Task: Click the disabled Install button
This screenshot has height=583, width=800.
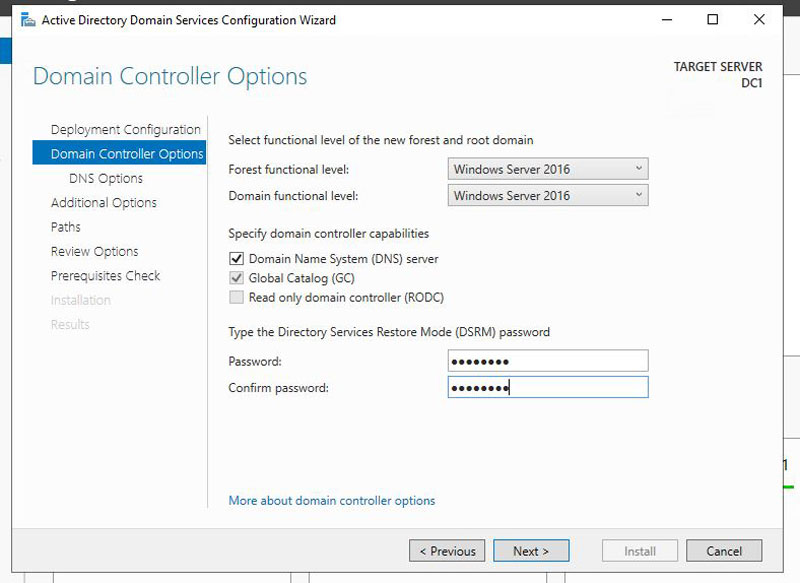Action: (x=640, y=551)
